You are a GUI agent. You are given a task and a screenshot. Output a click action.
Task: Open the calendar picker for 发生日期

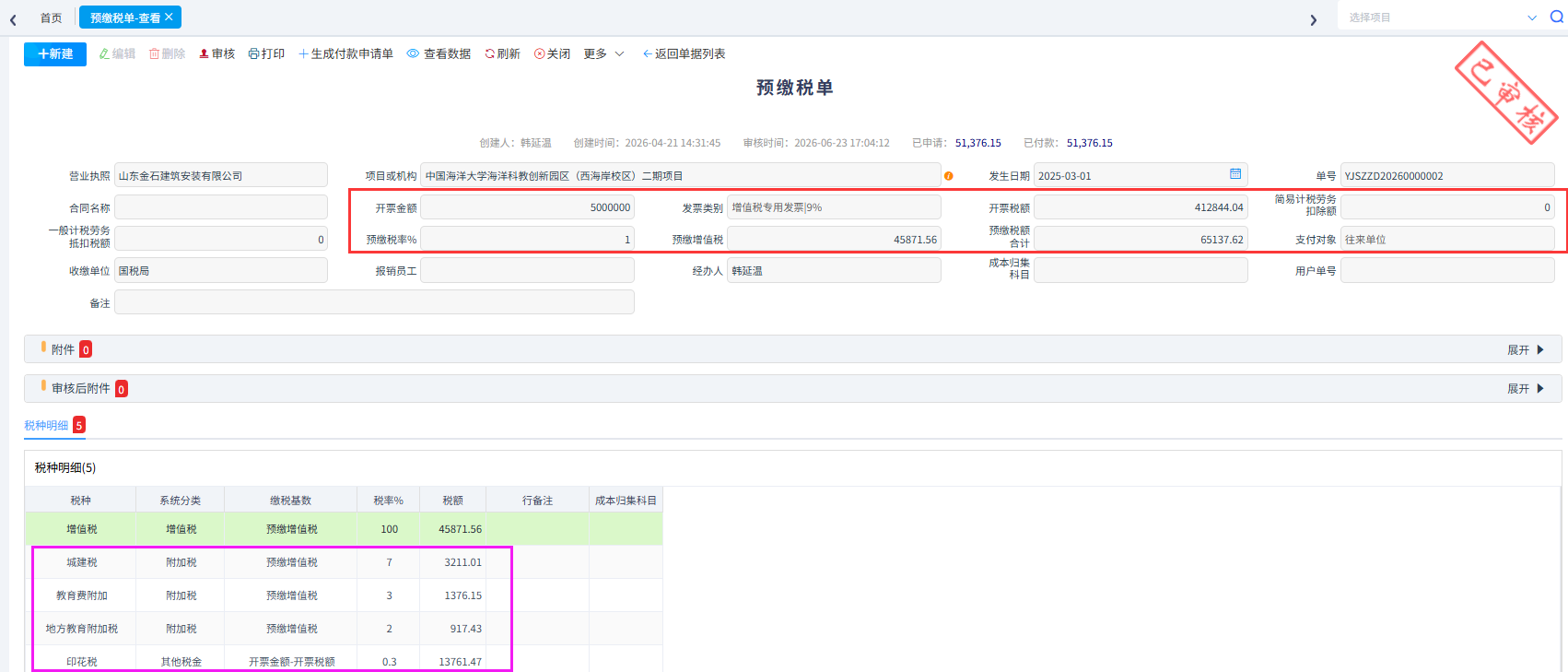pyautogui.click(x=1235, y=174)
